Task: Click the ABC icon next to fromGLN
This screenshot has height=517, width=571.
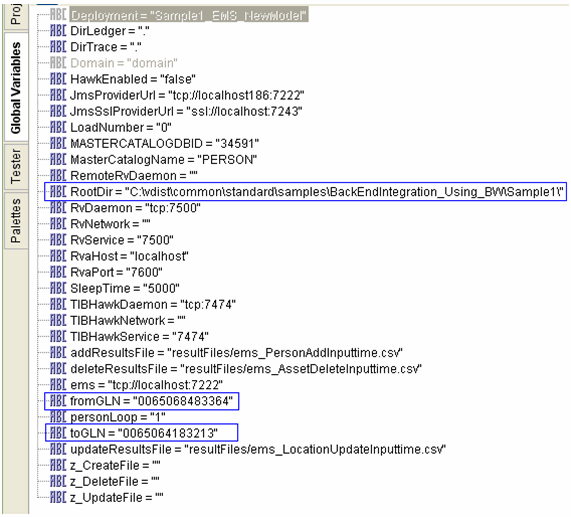Action: click(58, 401)
